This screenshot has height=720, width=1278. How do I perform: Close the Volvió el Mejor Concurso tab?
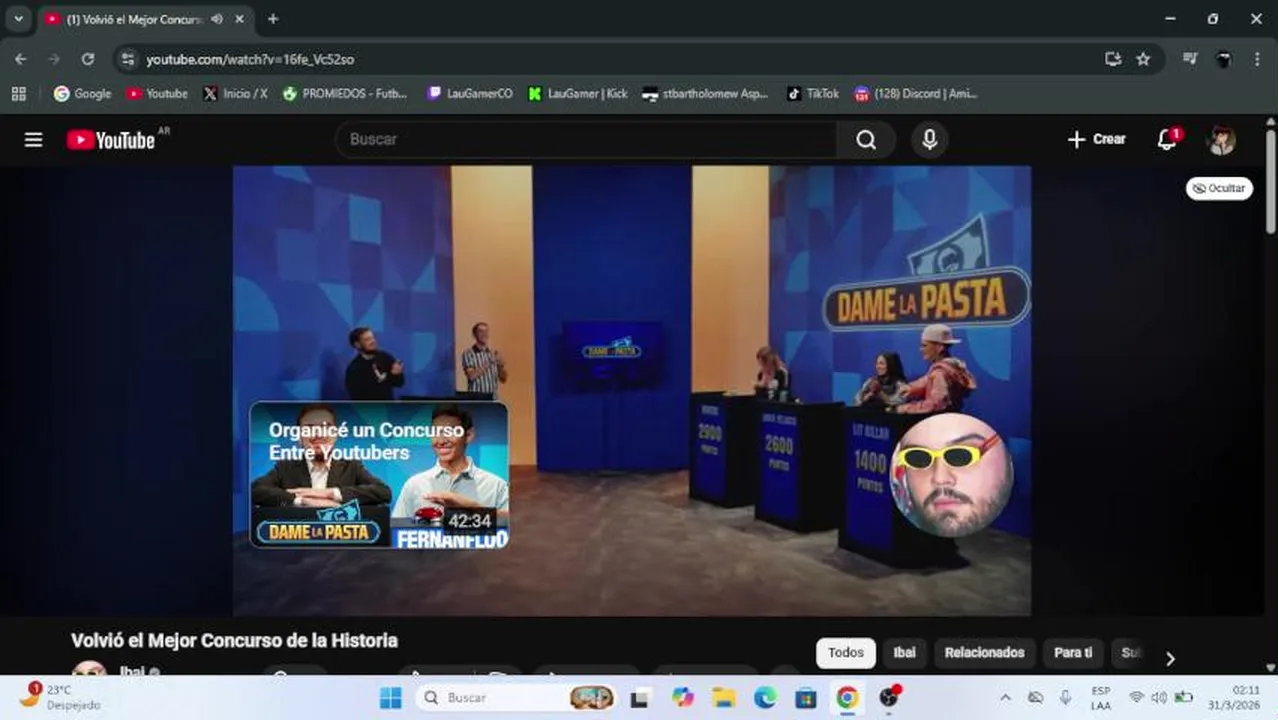click(x=239, y=19)
